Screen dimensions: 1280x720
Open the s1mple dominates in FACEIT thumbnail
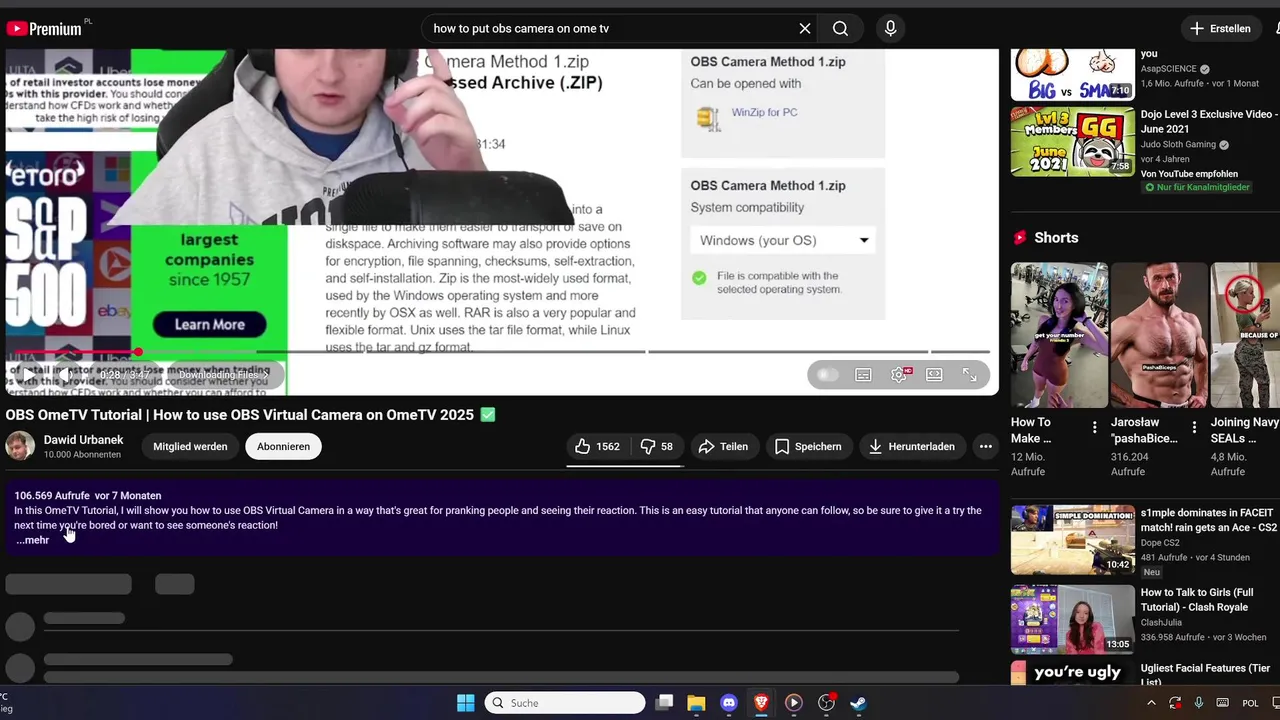pyautogui.click(x=1072, y=539)
